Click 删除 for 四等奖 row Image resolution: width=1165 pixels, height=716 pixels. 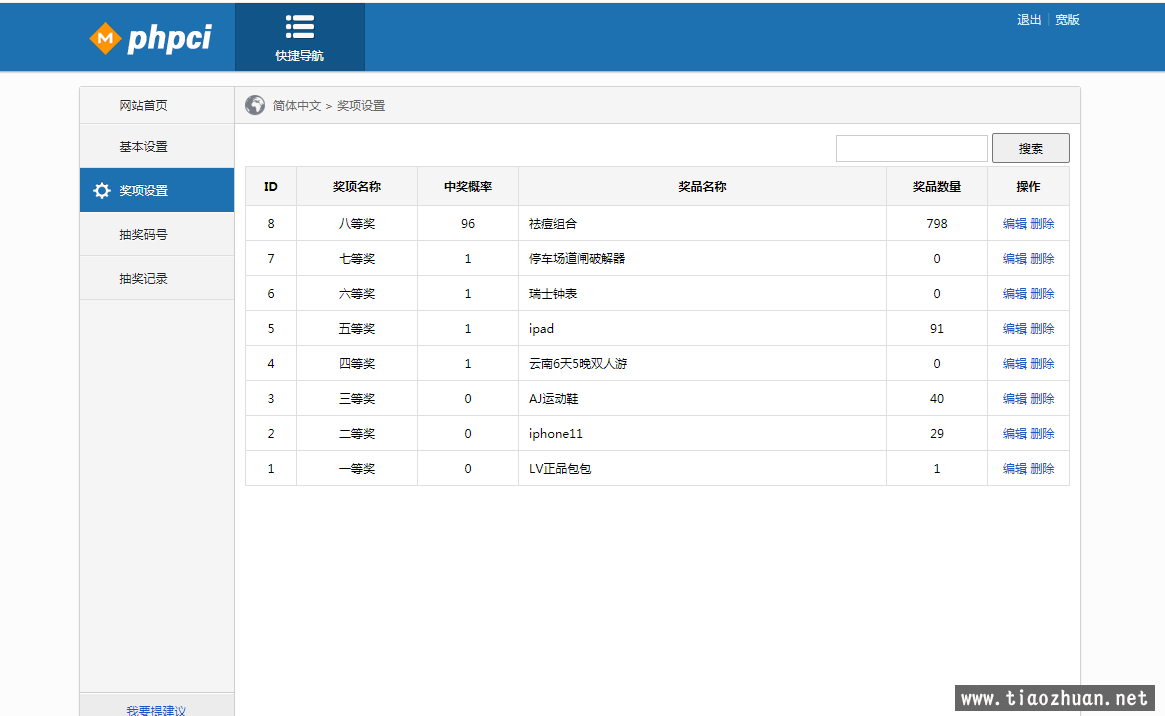[1042, 363]
